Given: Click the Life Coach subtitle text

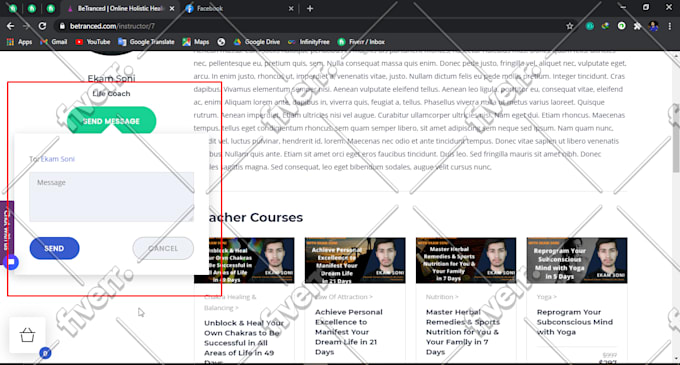Looking at the screenshot, I should coord(111,93).
